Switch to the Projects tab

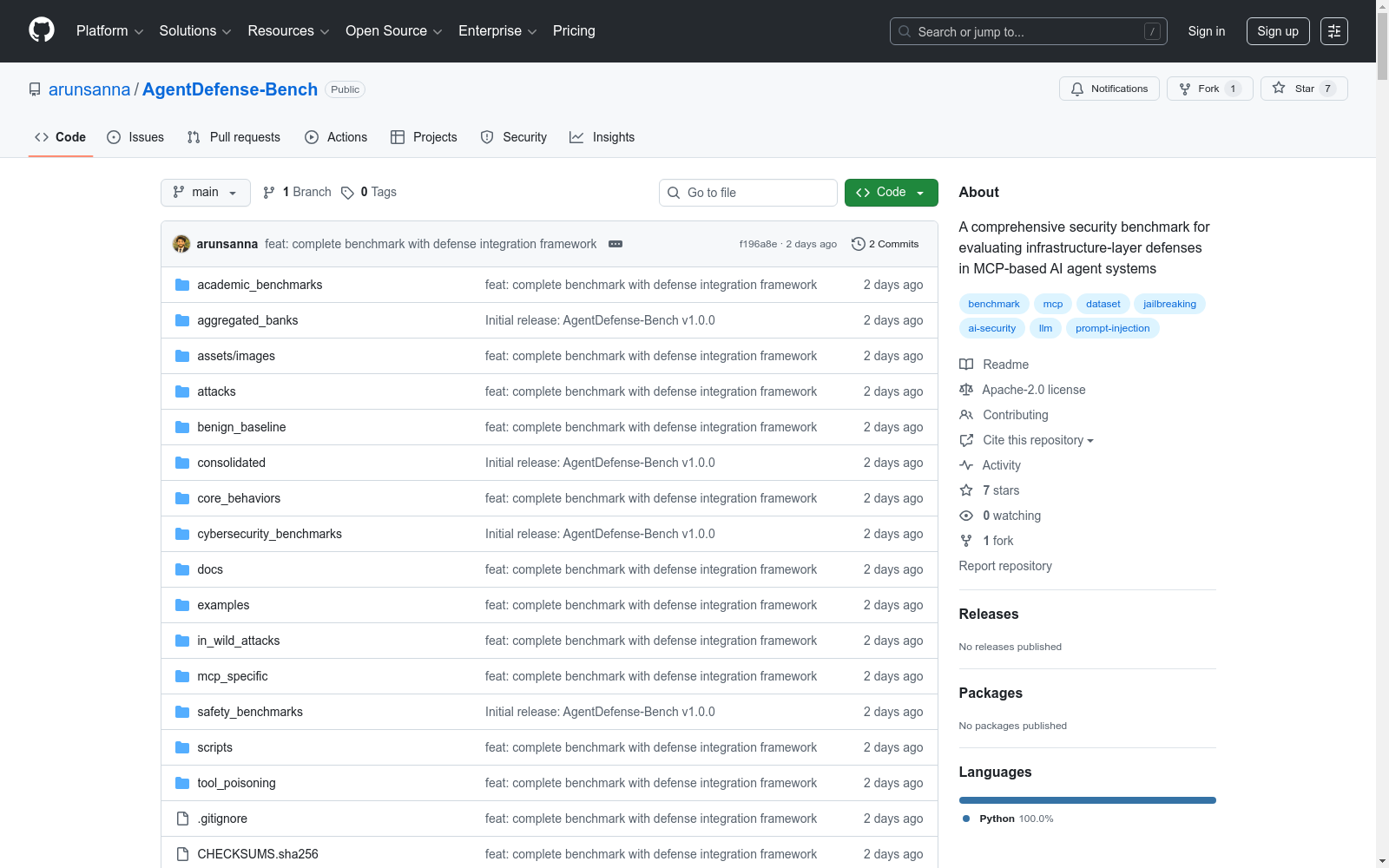coord(424,137)
